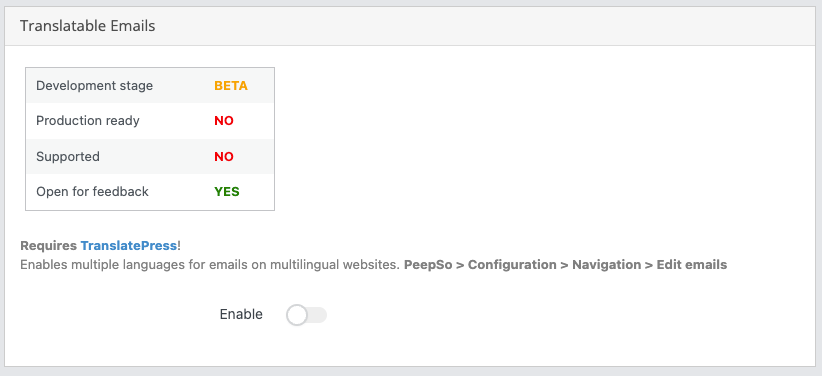This screenshot has height=376, width=822.
Task: Click the Navigation word in breadcrumb path
Action: pyautogui.click(x=606, y=265)
